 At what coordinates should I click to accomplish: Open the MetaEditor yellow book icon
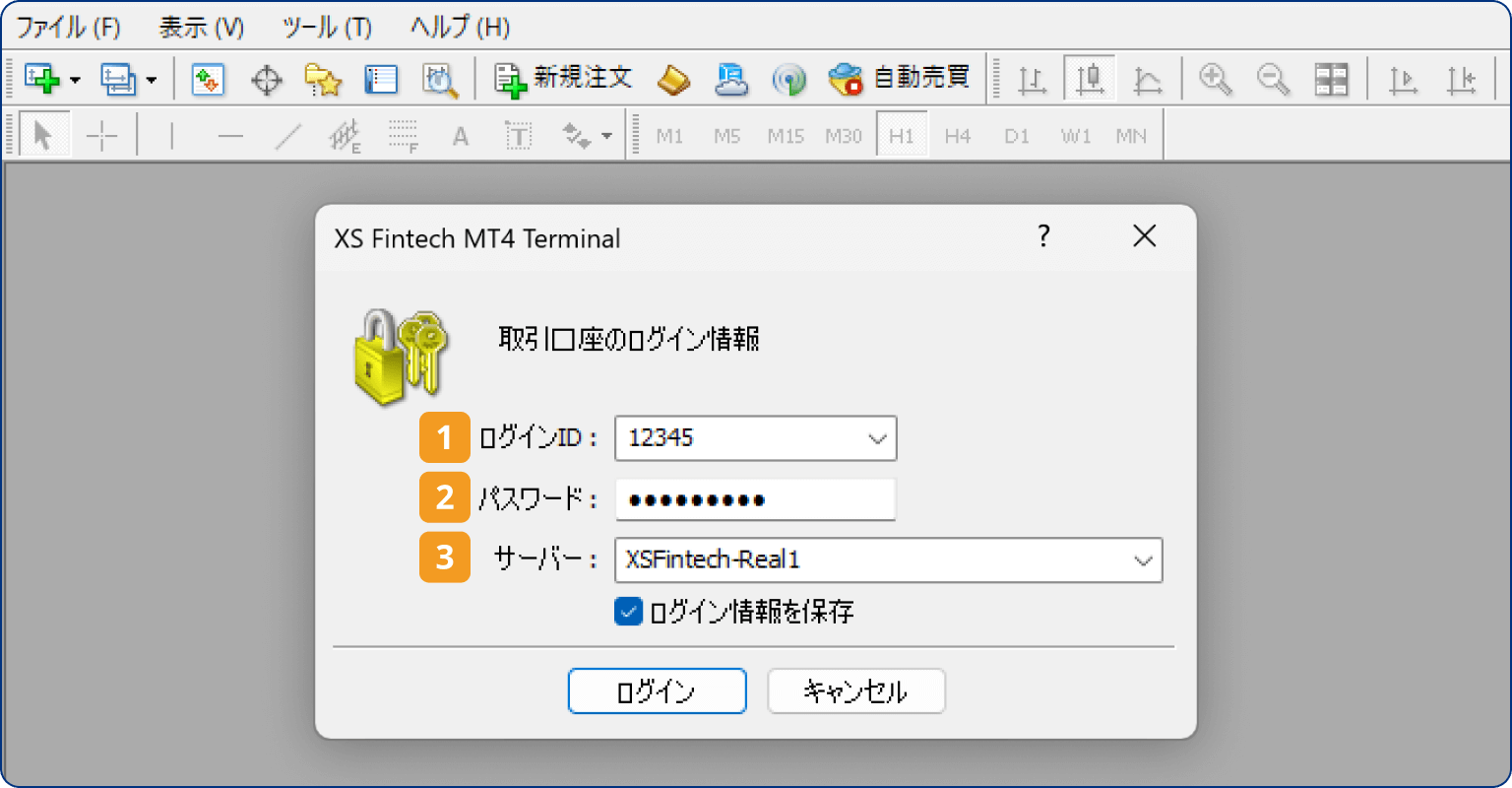673,79
